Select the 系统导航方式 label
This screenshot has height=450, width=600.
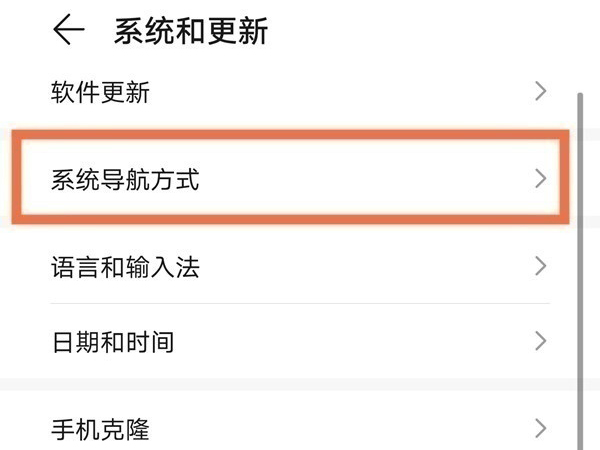(x=125, y=180)
